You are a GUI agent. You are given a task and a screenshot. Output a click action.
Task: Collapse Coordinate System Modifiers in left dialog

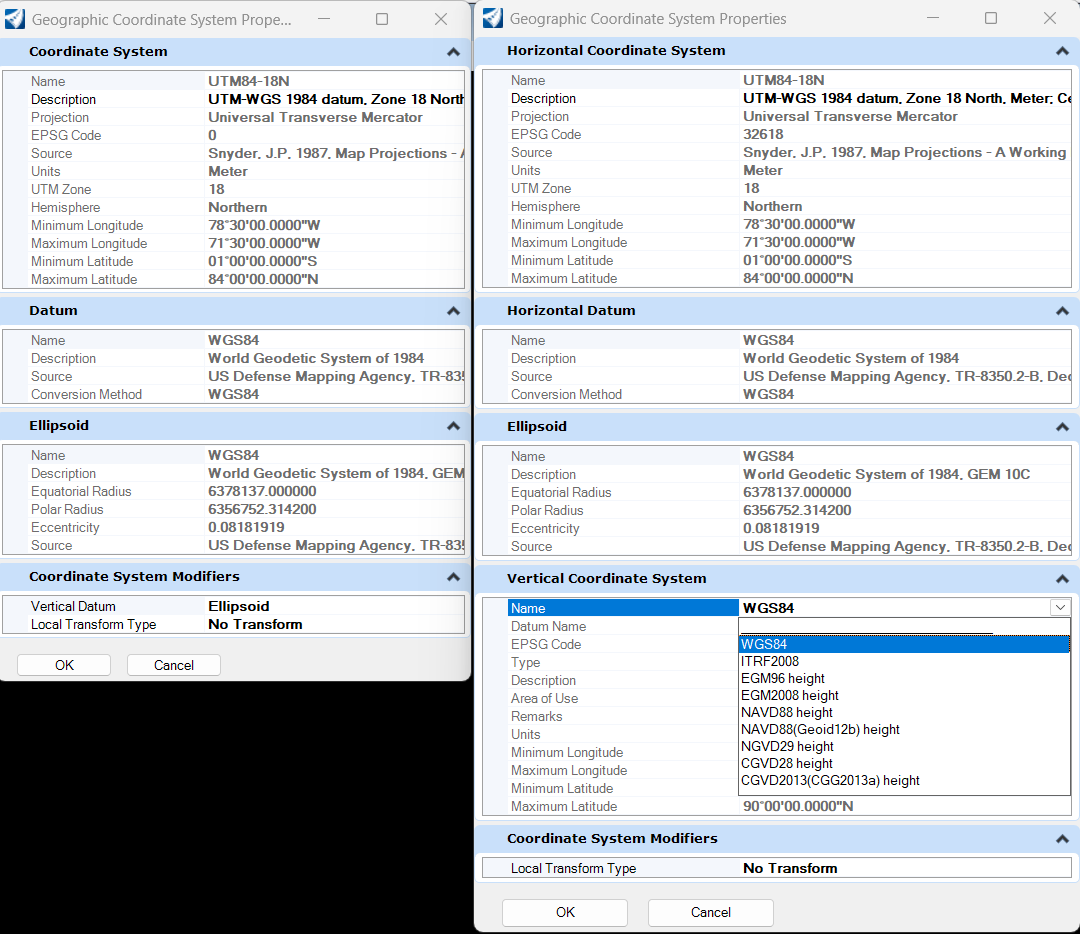pos(453,577)
